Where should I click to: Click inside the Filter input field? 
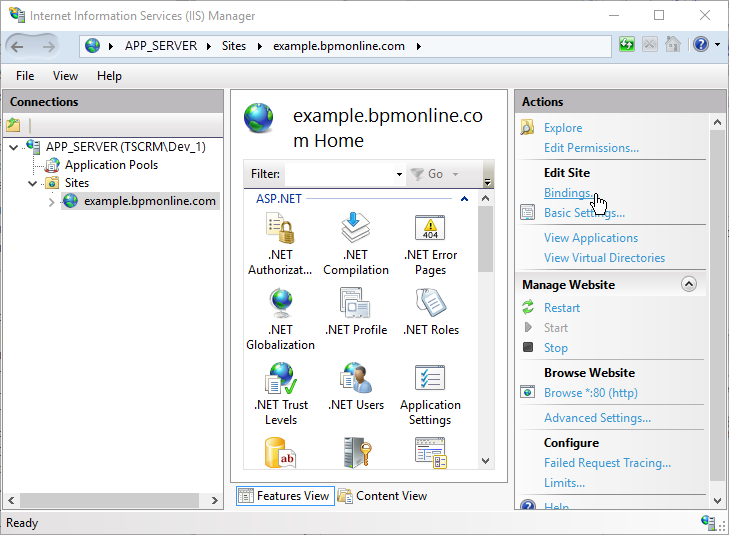click(x=339, y=174)
